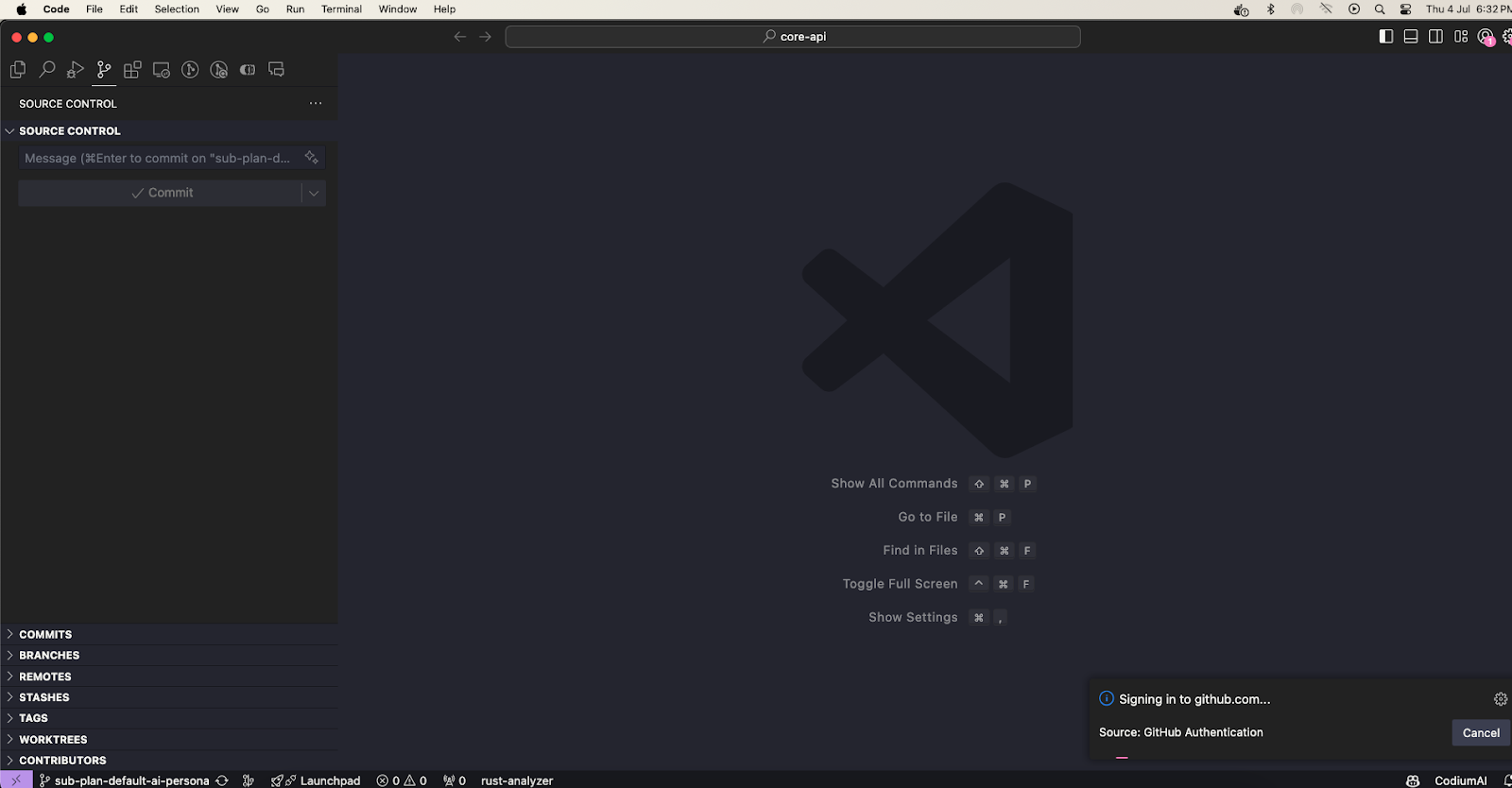Open macOS Spotlight search icon

(1380, 9)
